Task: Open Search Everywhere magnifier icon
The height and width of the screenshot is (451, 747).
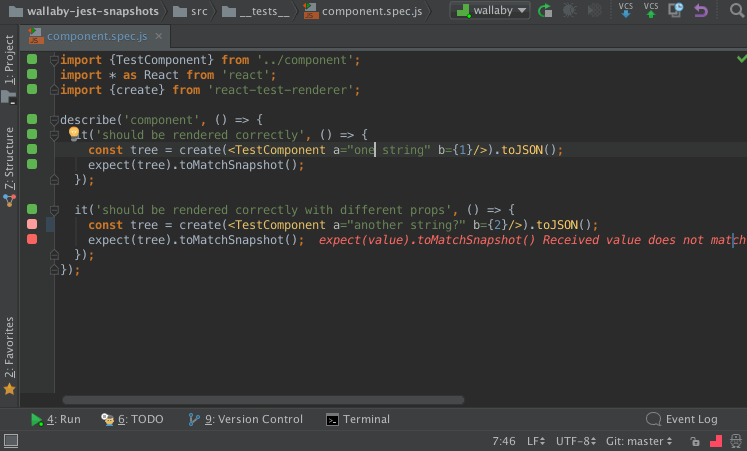Action: click(737, 10)
